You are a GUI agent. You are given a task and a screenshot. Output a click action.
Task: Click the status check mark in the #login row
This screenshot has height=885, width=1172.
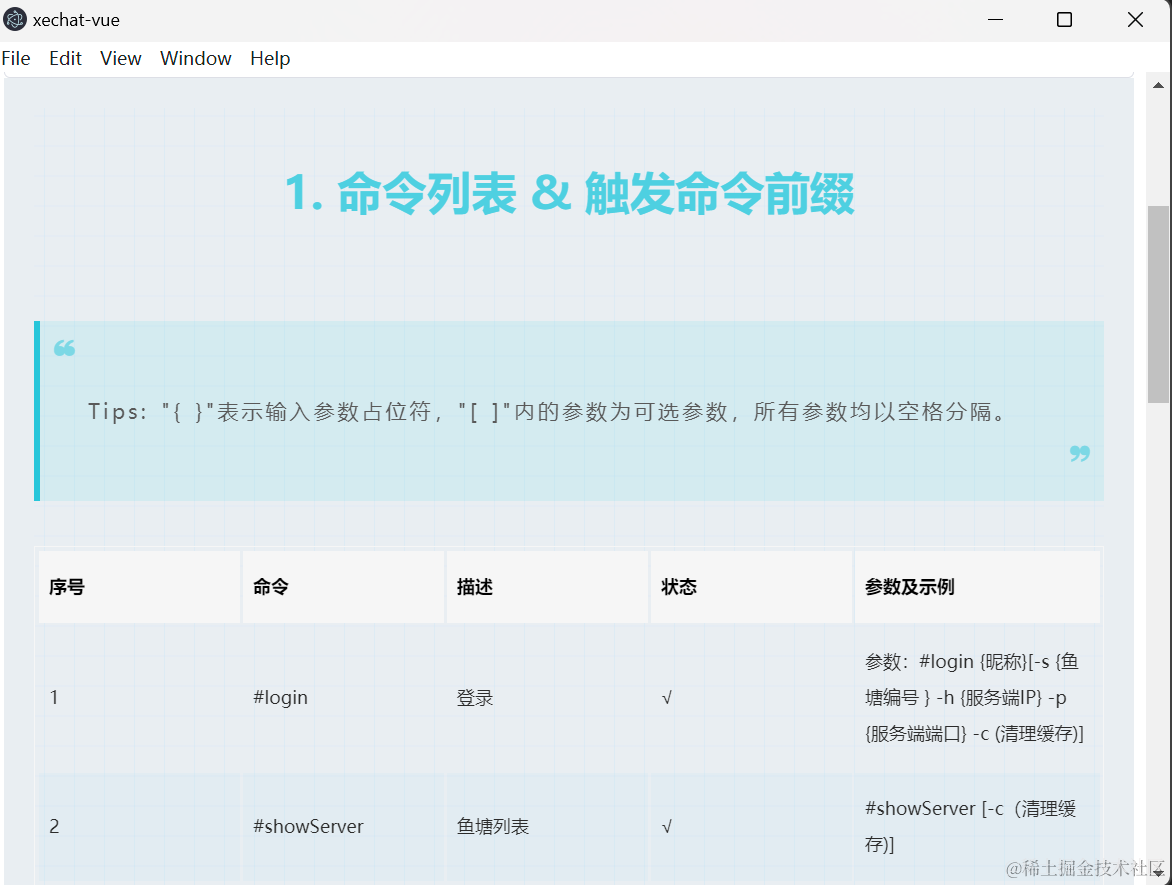pos(667,697)
